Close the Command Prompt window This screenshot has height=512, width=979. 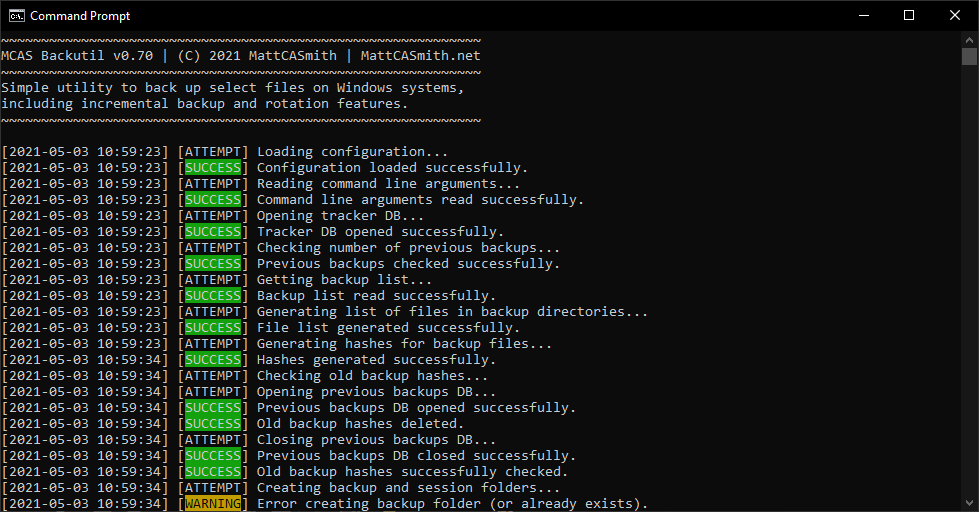pyautogui.click(x=955, y=16)
